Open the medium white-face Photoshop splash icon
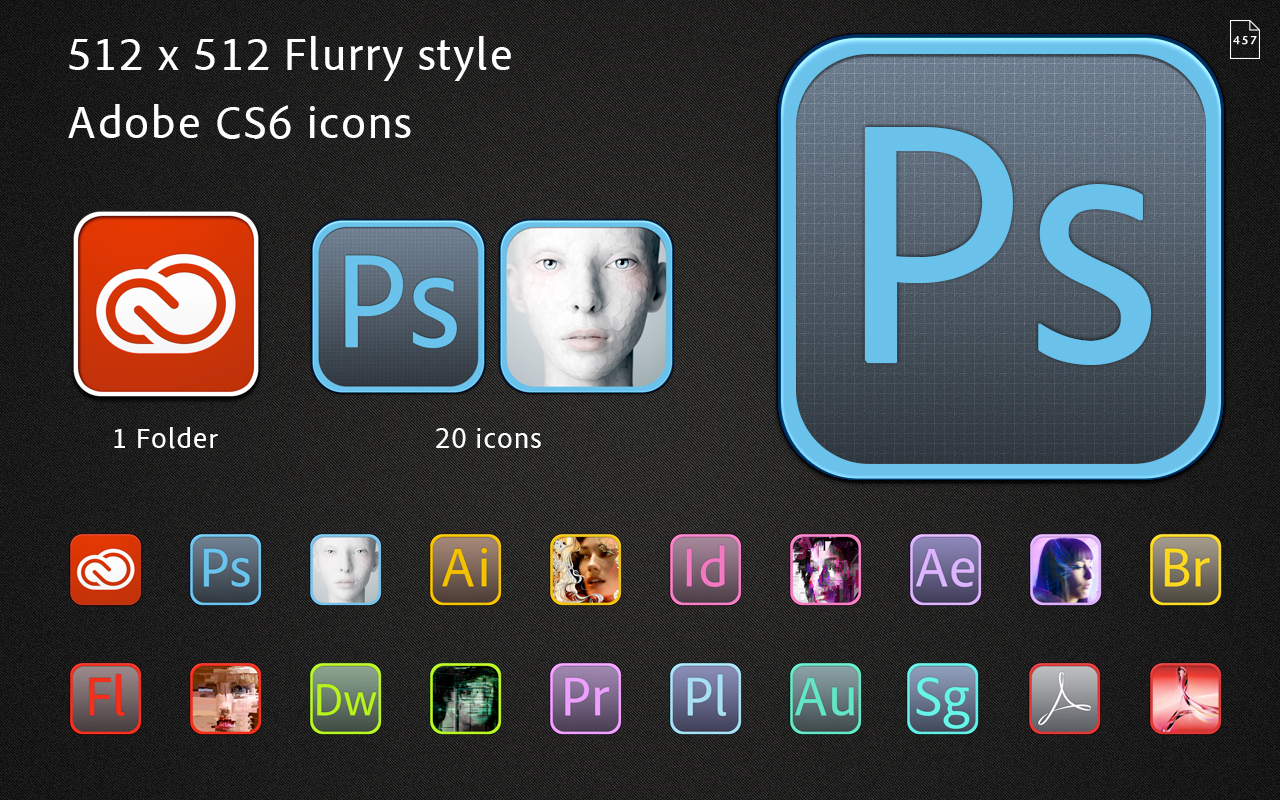The height and width of the screenshot is (800, 1280). pos(586,306)
